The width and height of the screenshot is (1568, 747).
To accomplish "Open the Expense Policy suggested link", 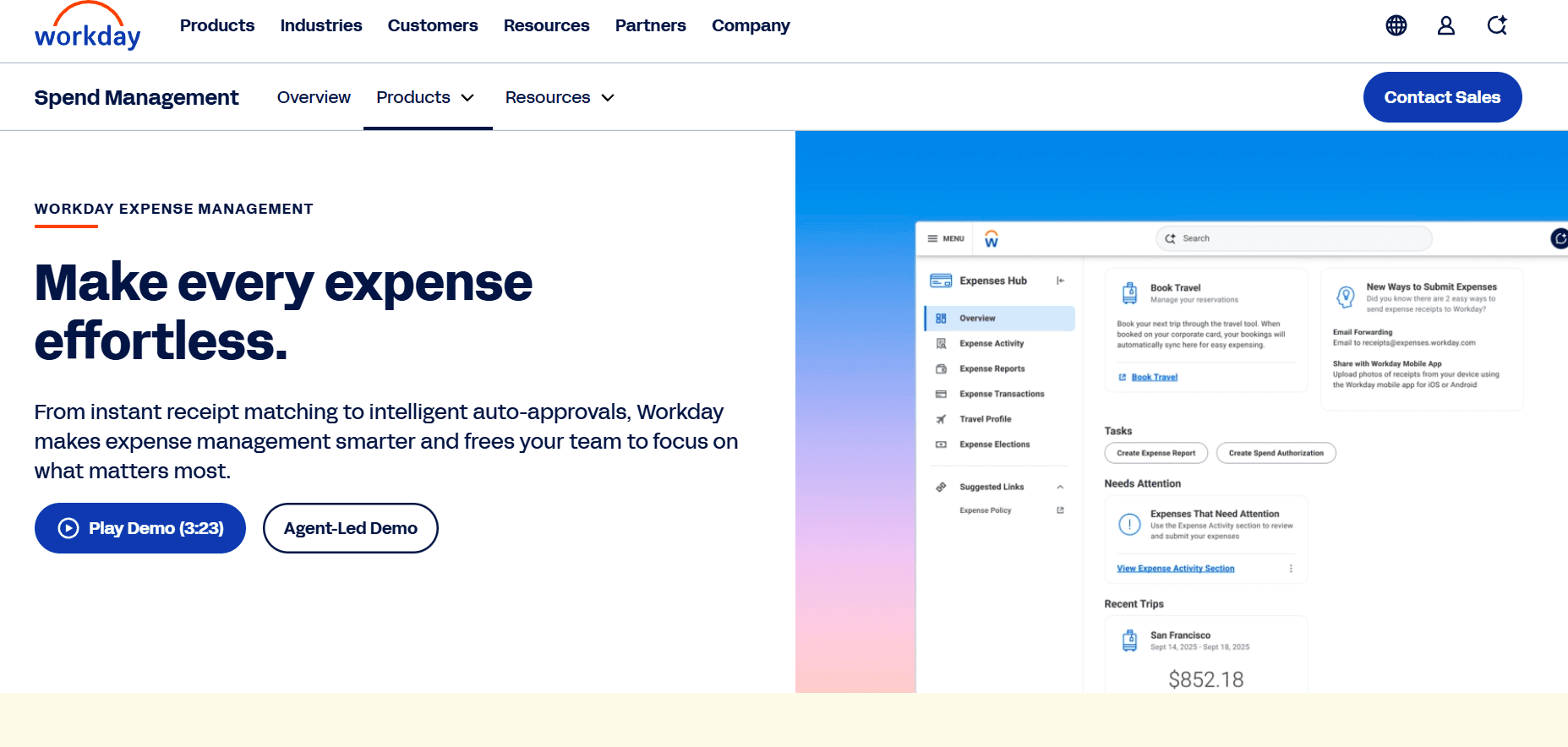I will pyautogui.click(x=986, y=510).
